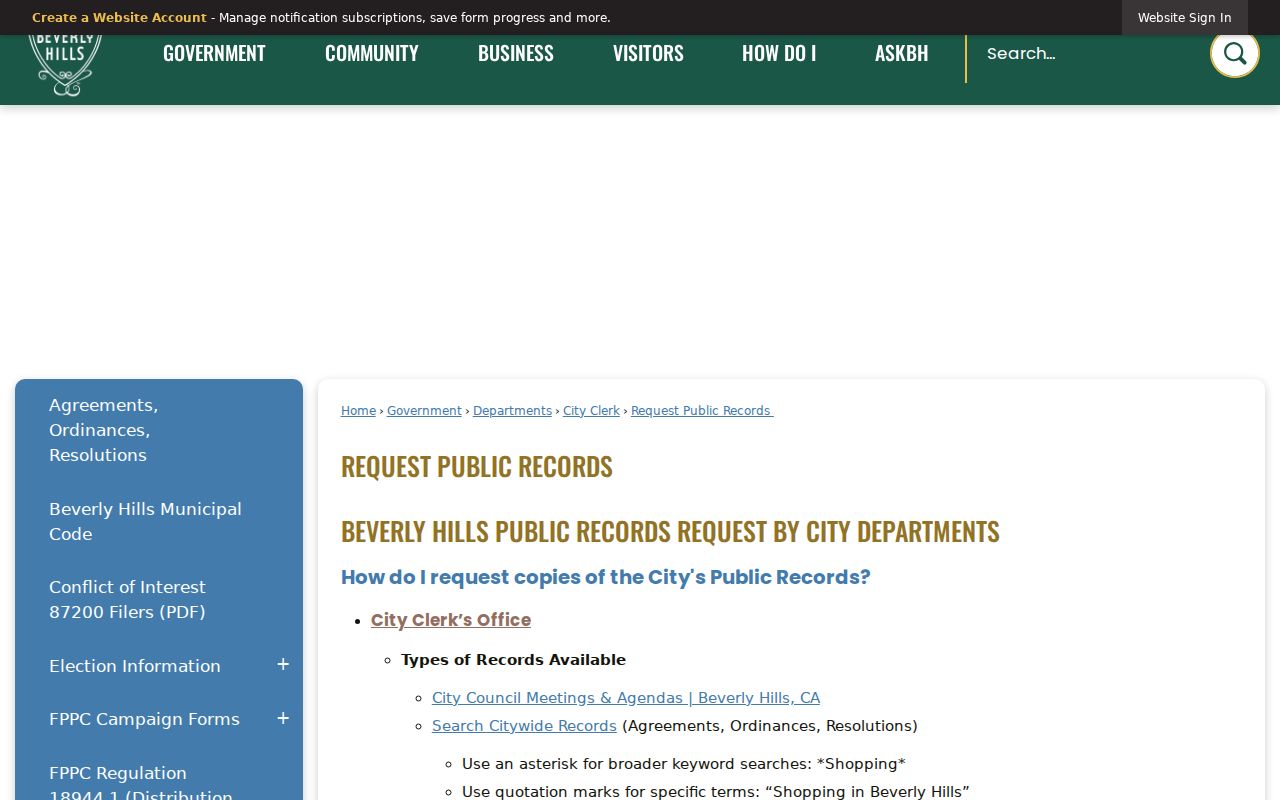Select Agreements, Ordinances, Resolutions sidebar item

159,430
